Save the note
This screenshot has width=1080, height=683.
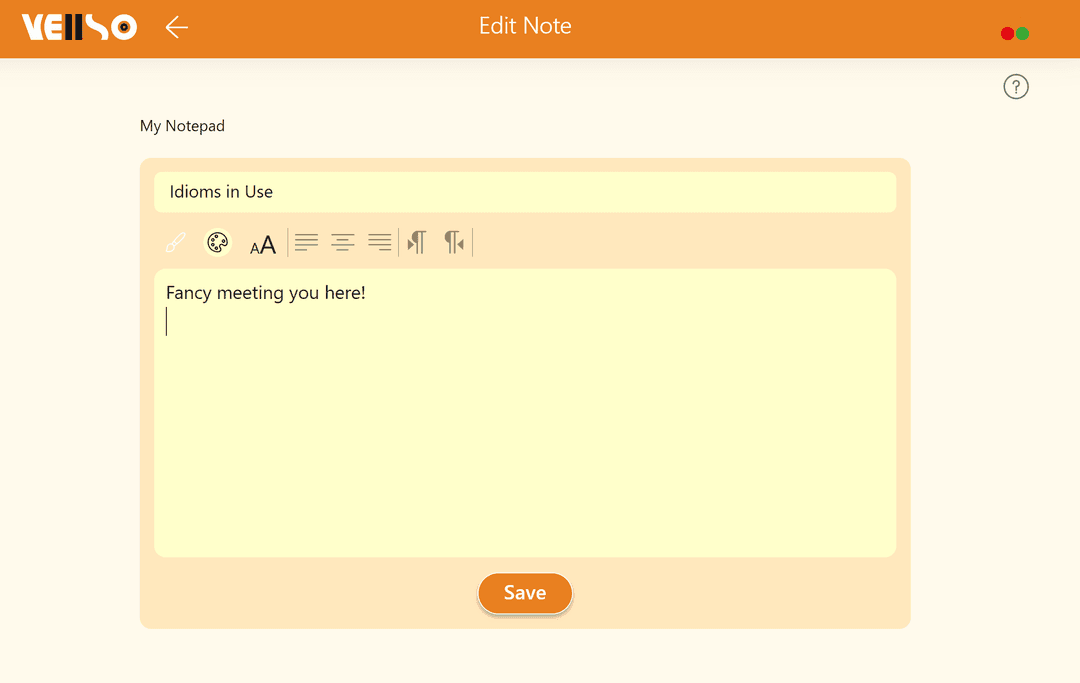point(525,593)
